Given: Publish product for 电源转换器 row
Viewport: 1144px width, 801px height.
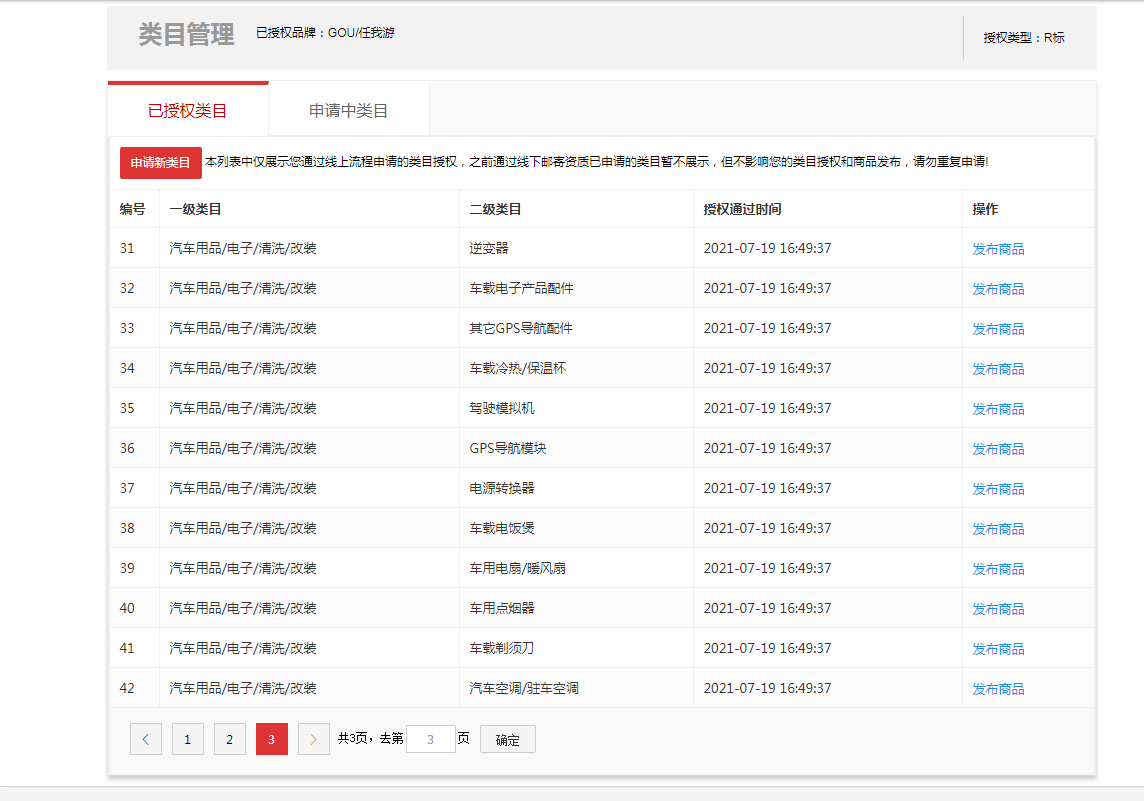Looking at the screenshot, I should click(x=998, y=489).
